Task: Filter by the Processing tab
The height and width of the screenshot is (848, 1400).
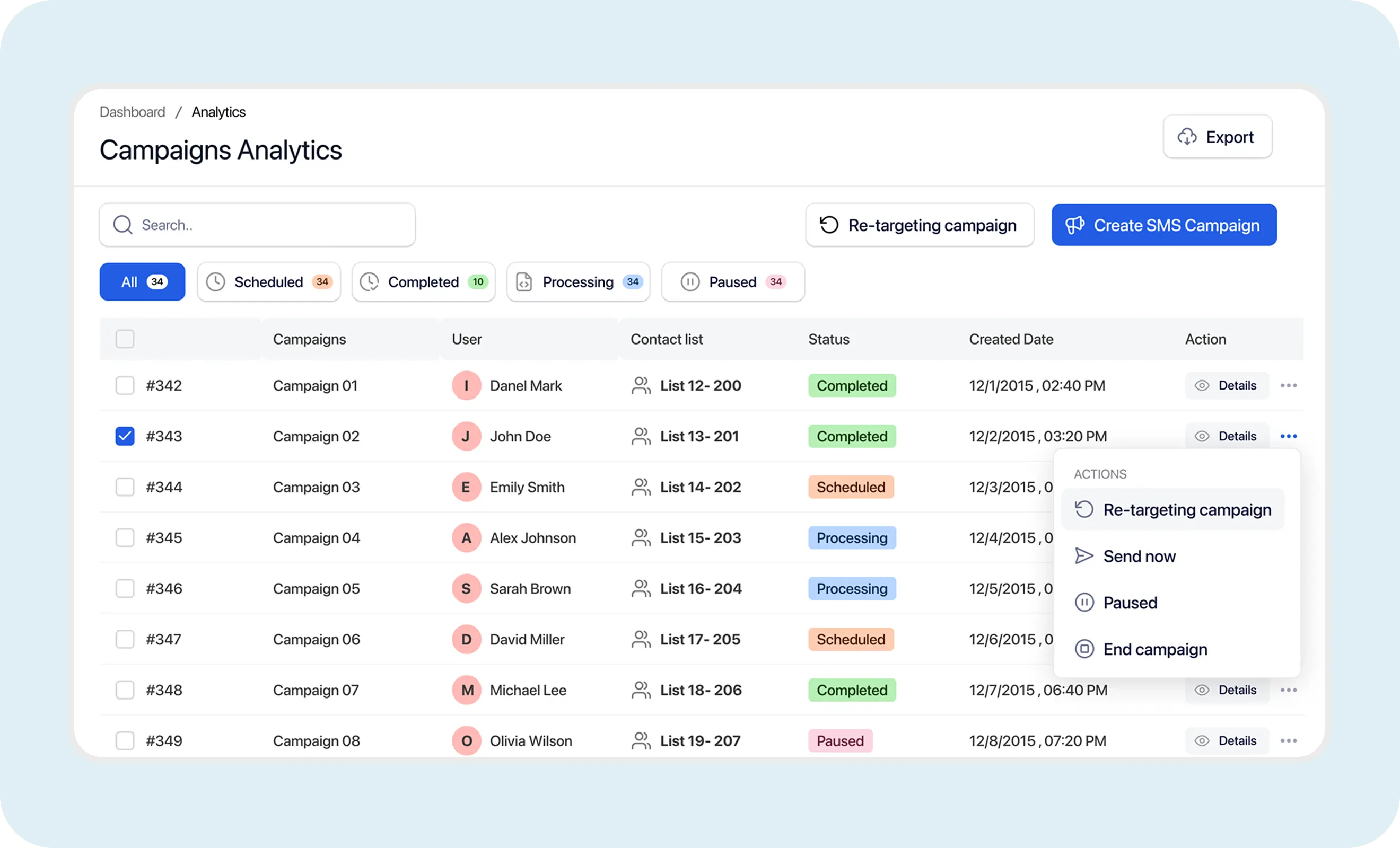Action: (x=578, y=282)
